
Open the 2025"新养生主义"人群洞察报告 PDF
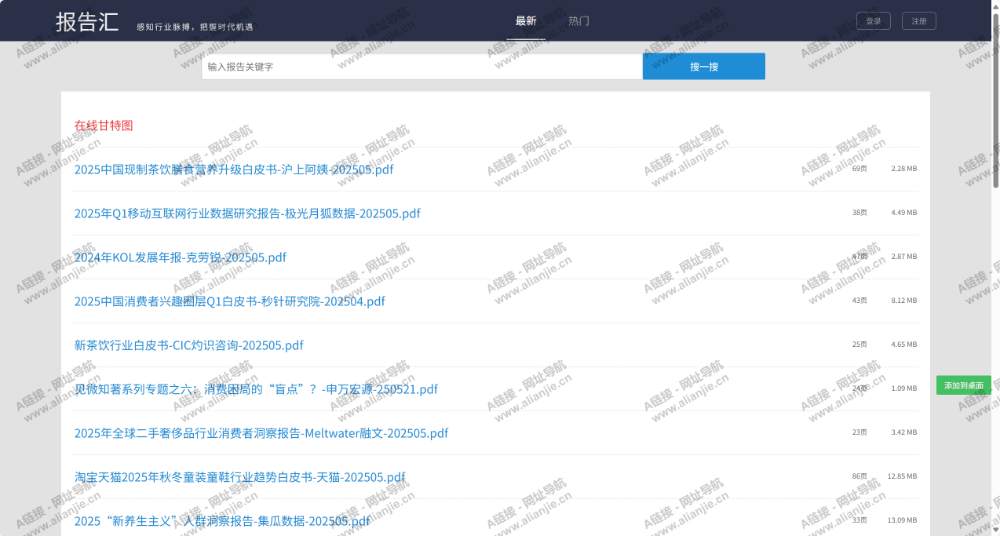coord(222,521)
